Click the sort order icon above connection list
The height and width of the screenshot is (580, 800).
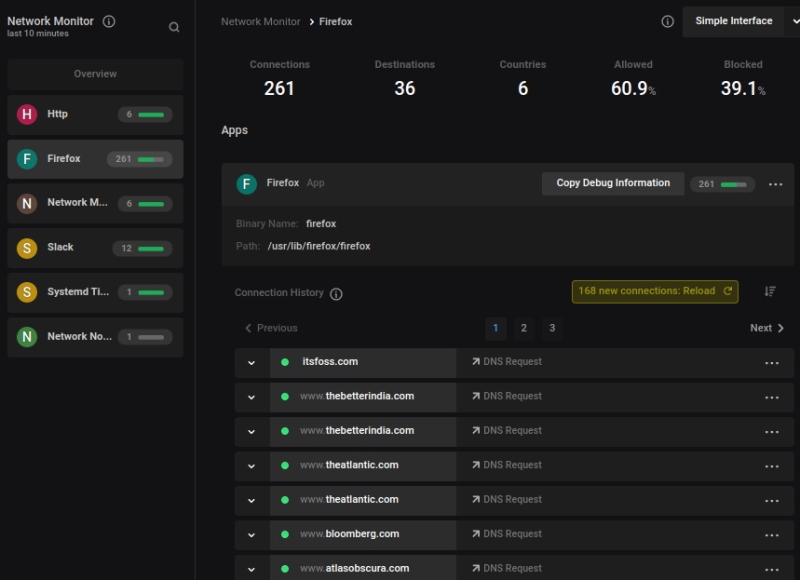point(770,291)
